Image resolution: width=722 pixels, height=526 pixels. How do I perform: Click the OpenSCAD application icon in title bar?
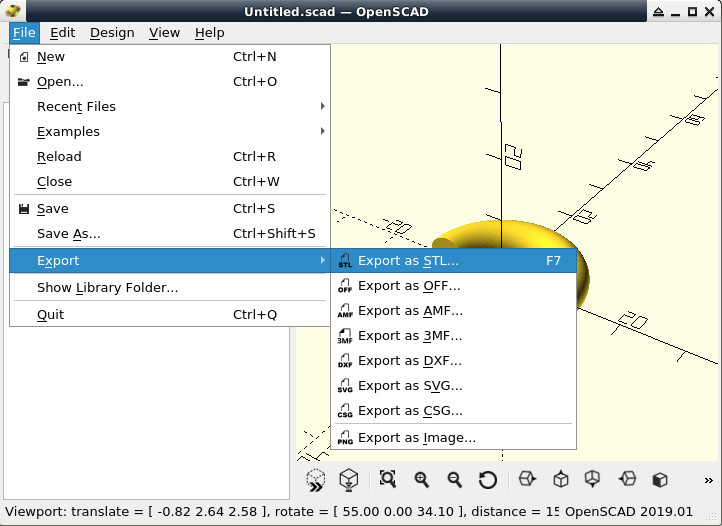[13, 11]
